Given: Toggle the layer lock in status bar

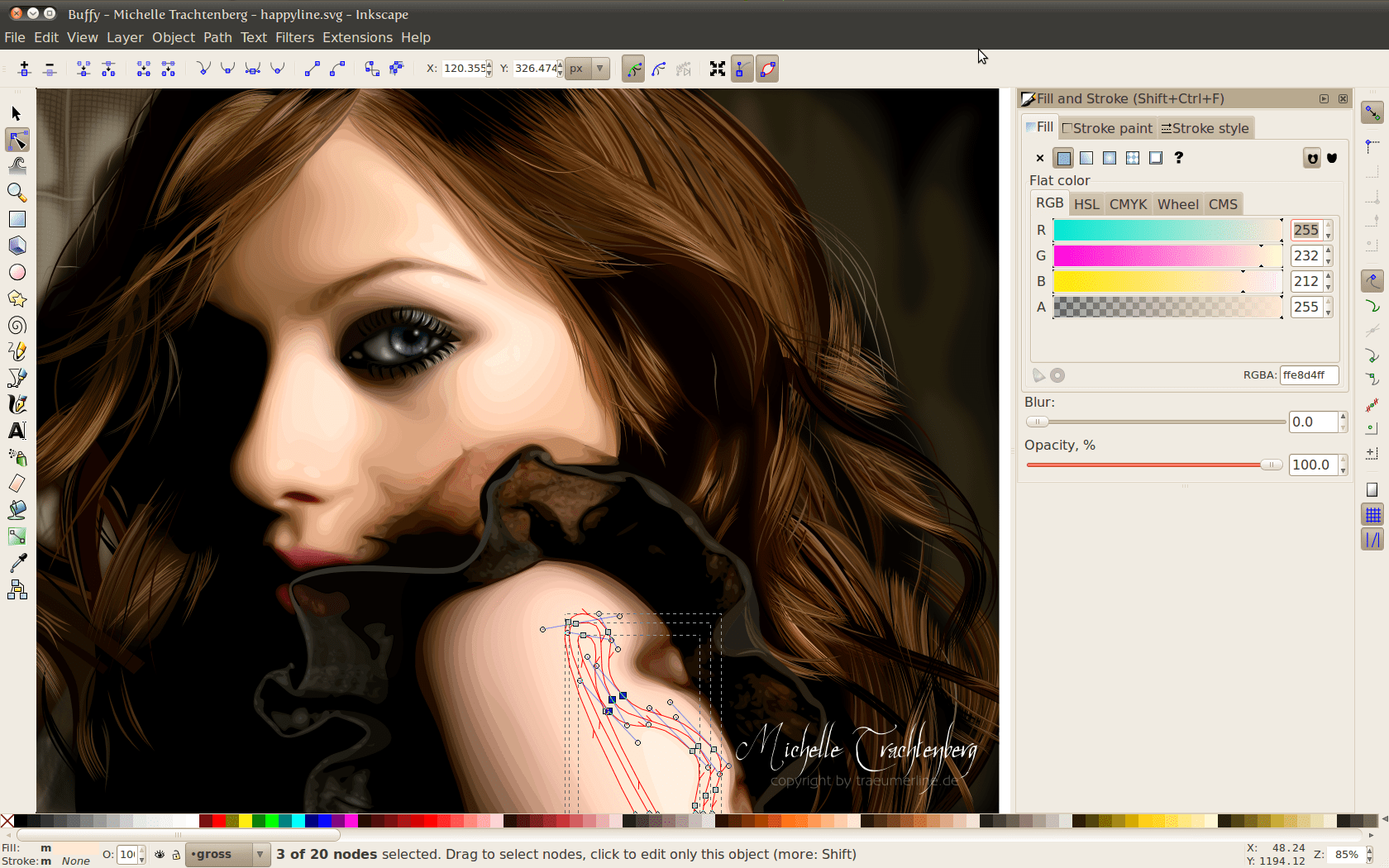Looking at the screenshot, I should pos(176,855).
